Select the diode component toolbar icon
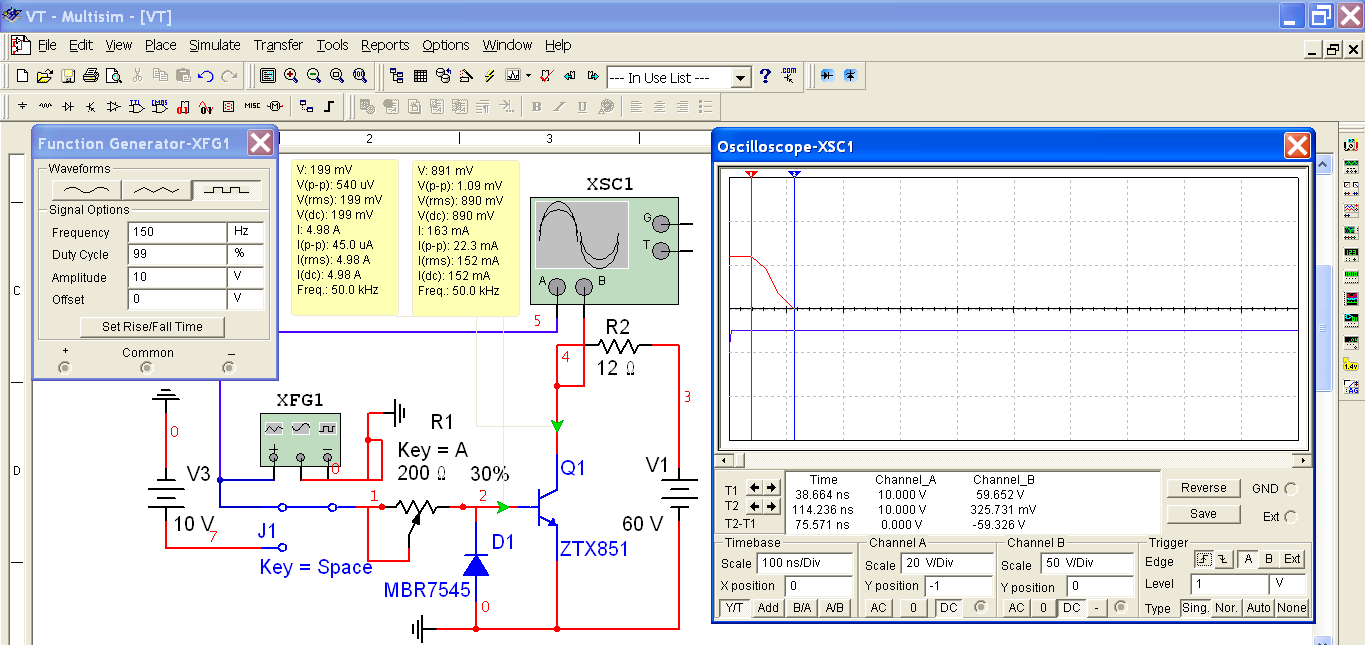The height and width of the screenshot is (645, 1365). click(67, 106)
